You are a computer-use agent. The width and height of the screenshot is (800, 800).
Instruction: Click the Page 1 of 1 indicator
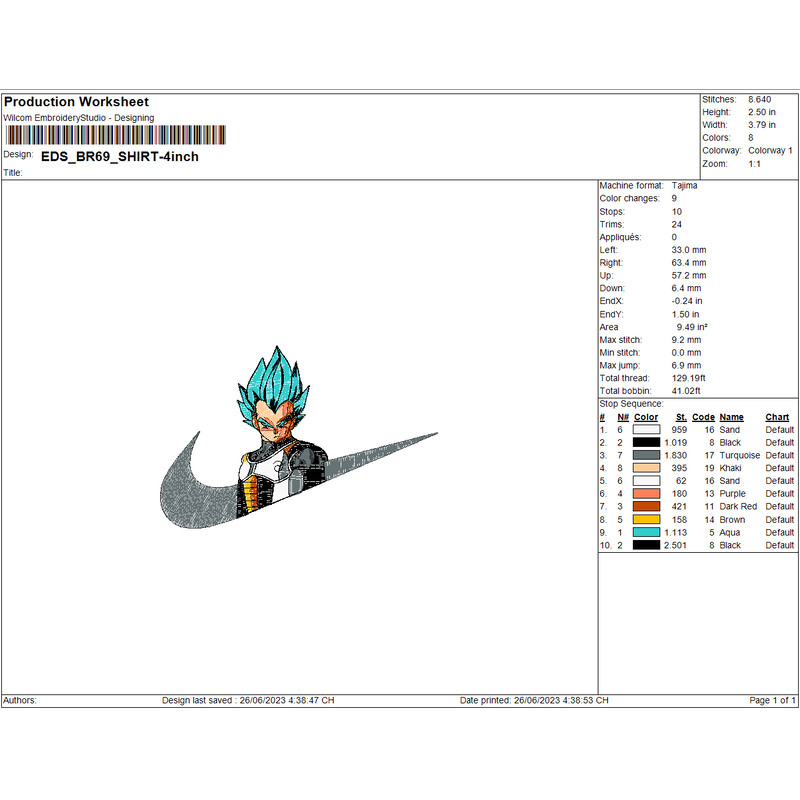tap(772, 701)
